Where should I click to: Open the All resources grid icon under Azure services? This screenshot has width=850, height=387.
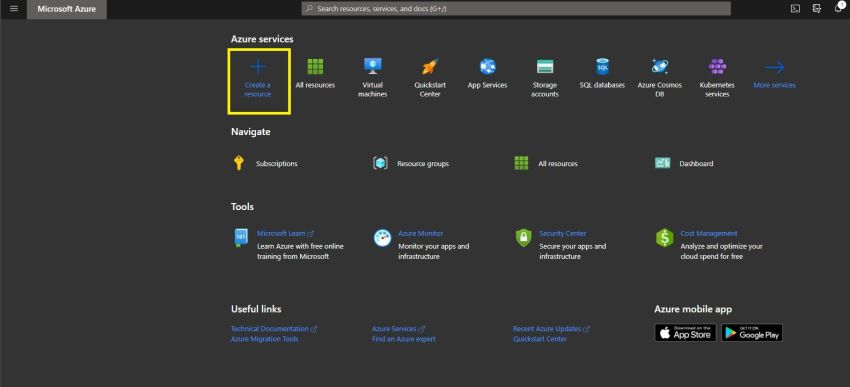coord(315,67)
